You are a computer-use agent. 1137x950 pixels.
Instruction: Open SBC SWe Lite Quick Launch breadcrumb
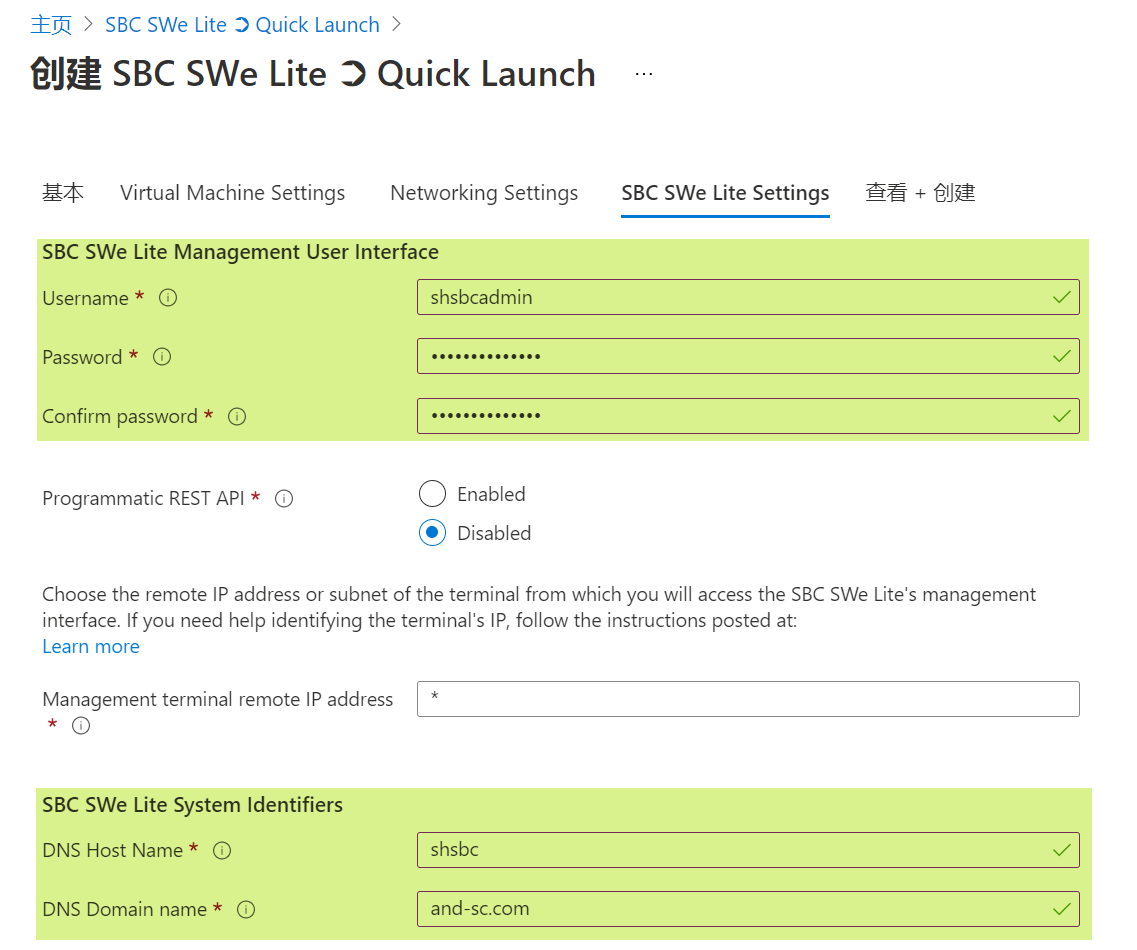(x=242, y=25)
